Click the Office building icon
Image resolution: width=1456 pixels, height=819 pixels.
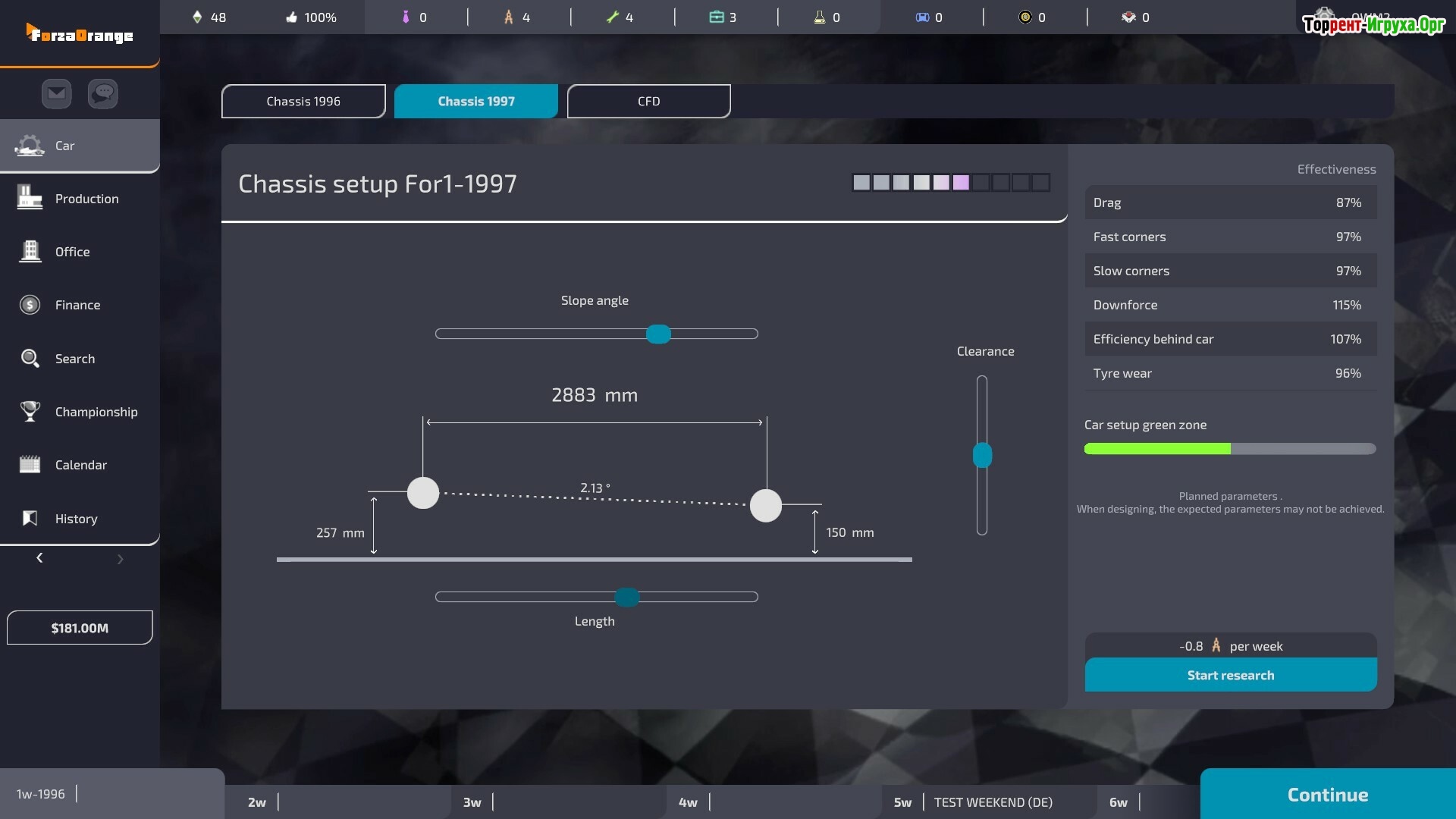[x=30, y=251]
